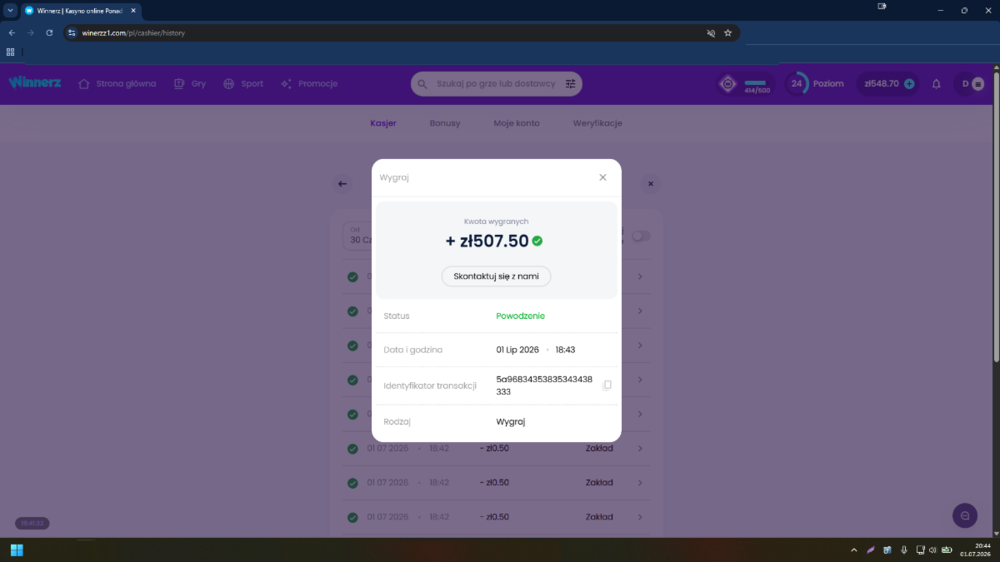Switch to the Weryfikacje tab
The height and width of the screenshot is (562, 1000).
pyautogui.click(x=597, y=123)
